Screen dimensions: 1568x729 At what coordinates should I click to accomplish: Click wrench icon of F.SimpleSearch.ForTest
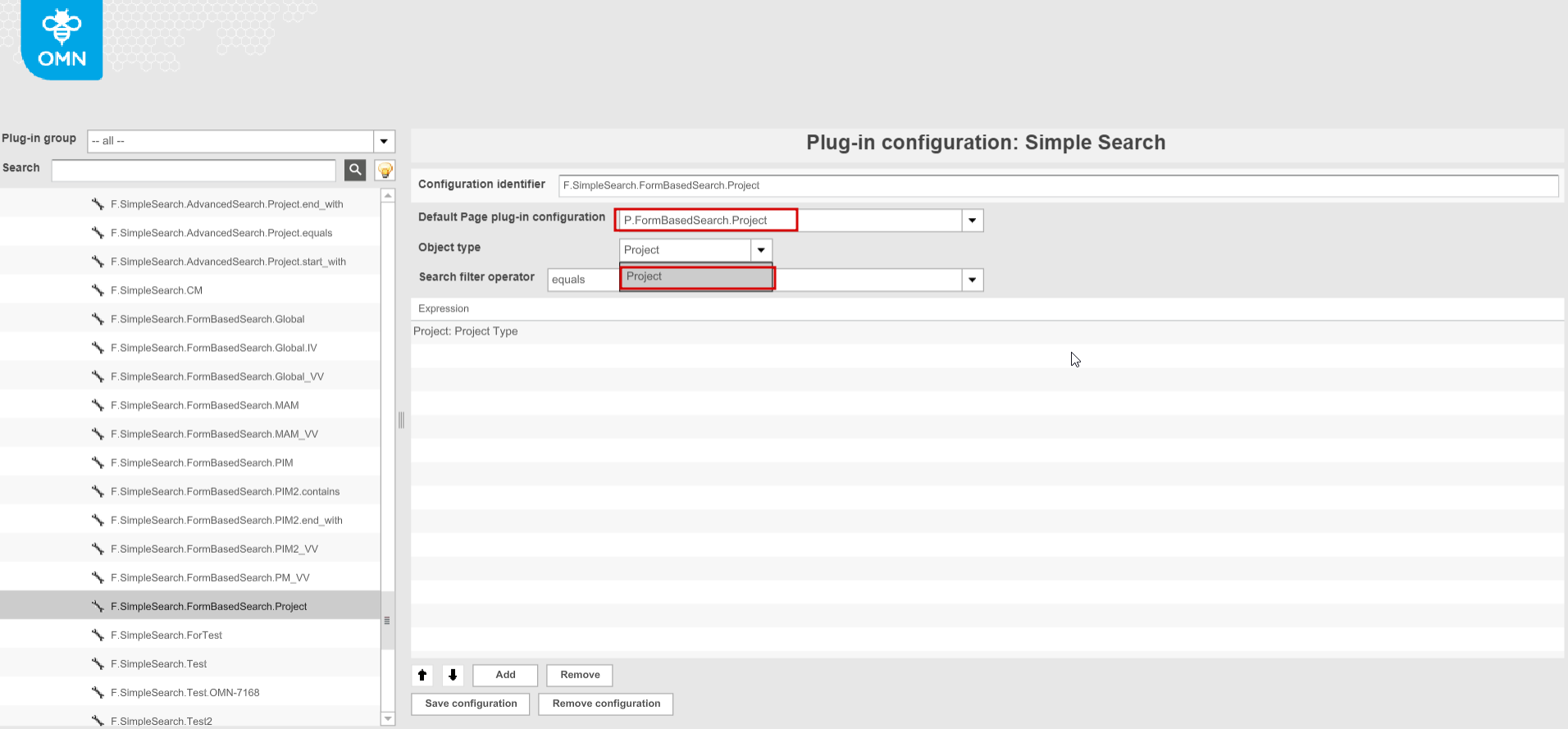click(98, 635)
